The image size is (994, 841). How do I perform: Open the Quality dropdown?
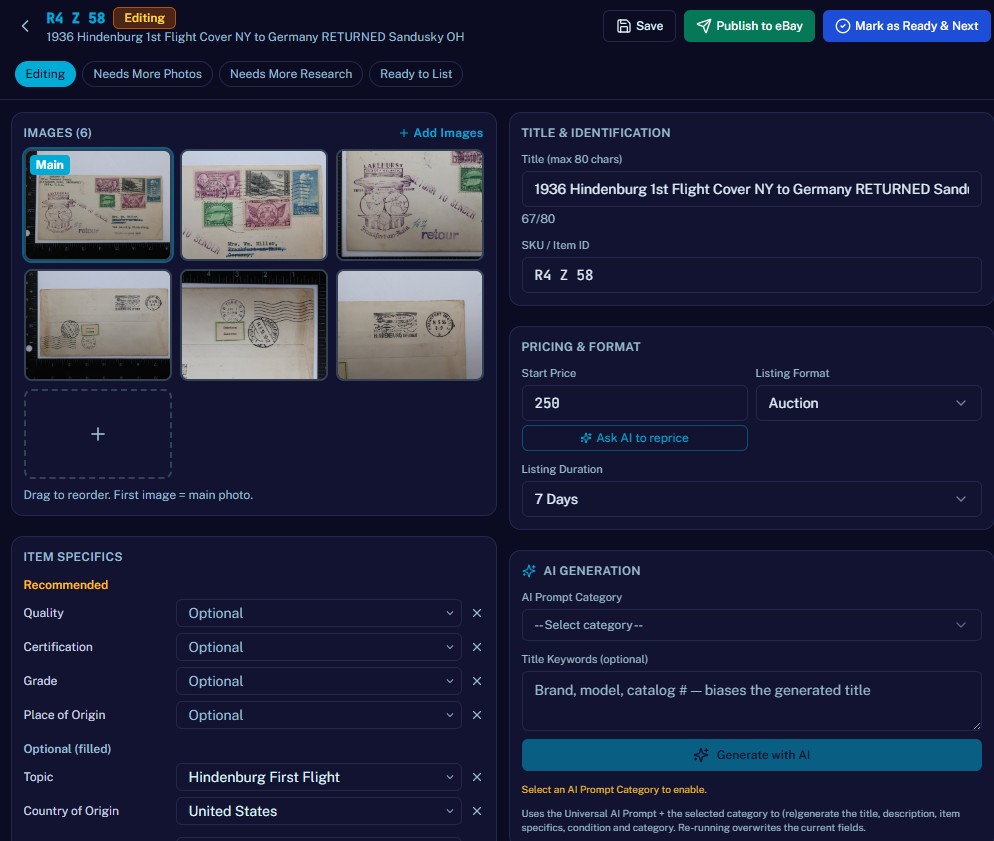(319, 613)
